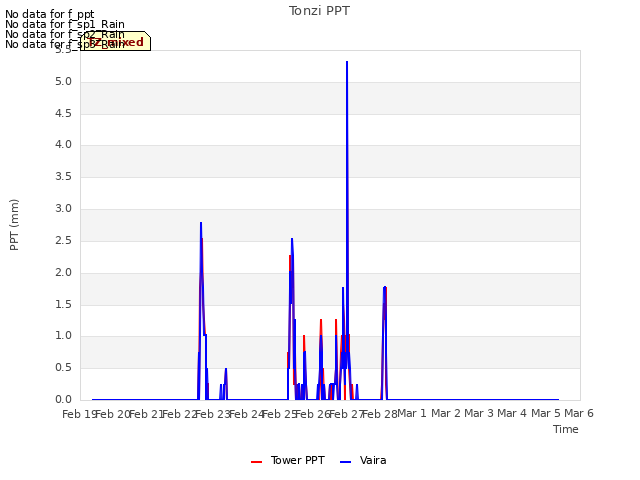Click the red Tower PPT legend line
The image size is (640, 480).
click(x=256, y=462)
